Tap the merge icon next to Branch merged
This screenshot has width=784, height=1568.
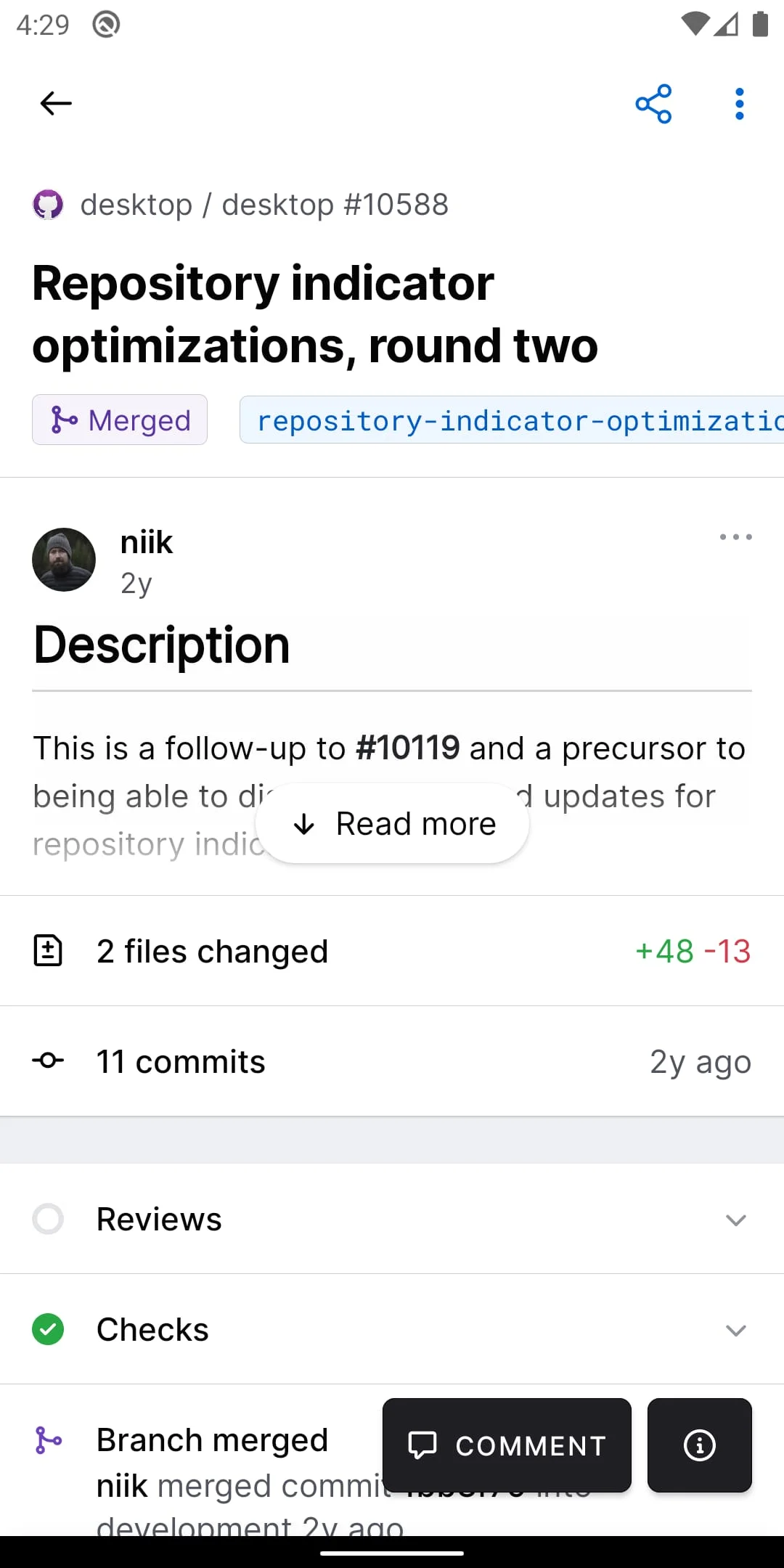coord(49,1438)
